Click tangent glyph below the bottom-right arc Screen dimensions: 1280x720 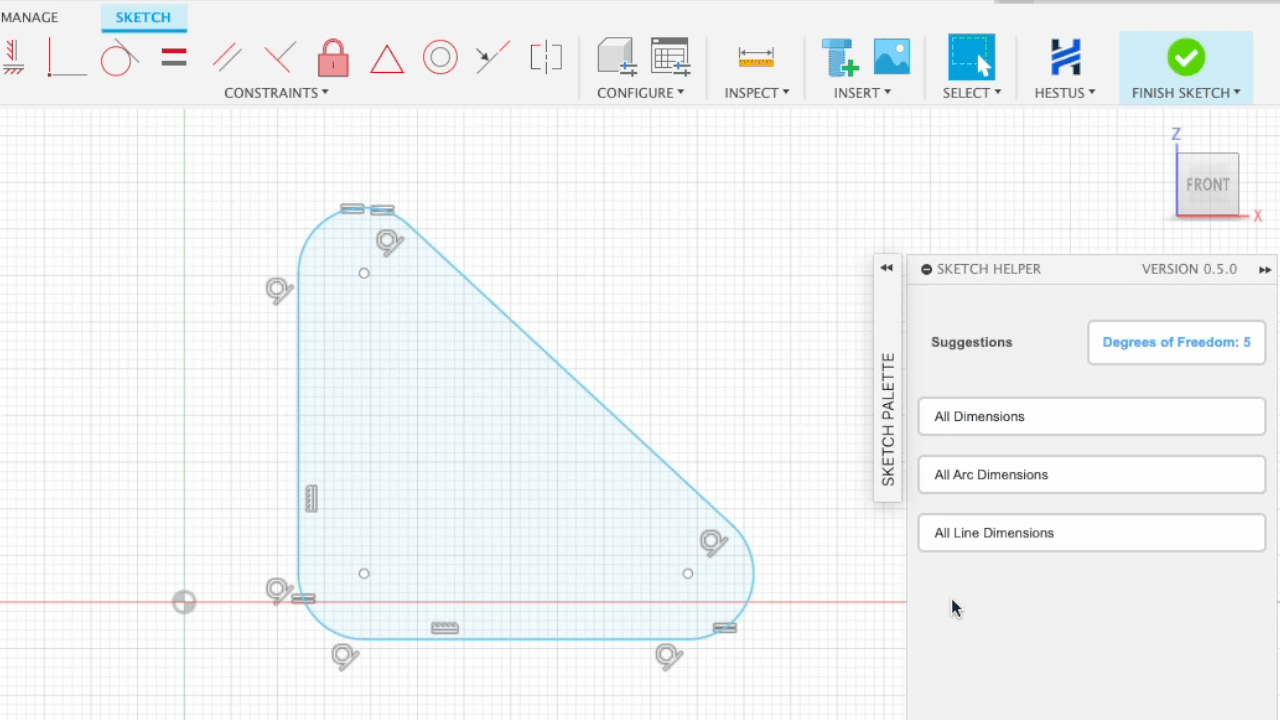point(669,656)
